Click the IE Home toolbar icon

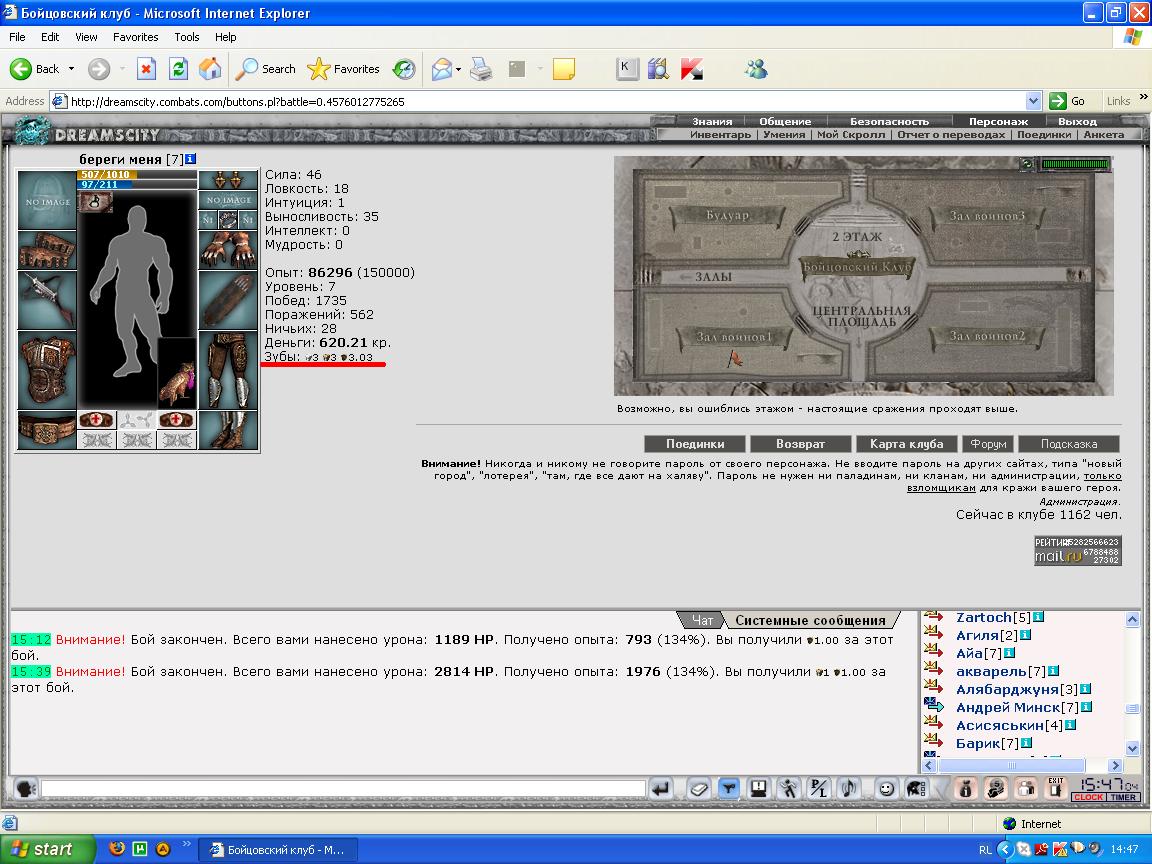(x=210, y=69)
